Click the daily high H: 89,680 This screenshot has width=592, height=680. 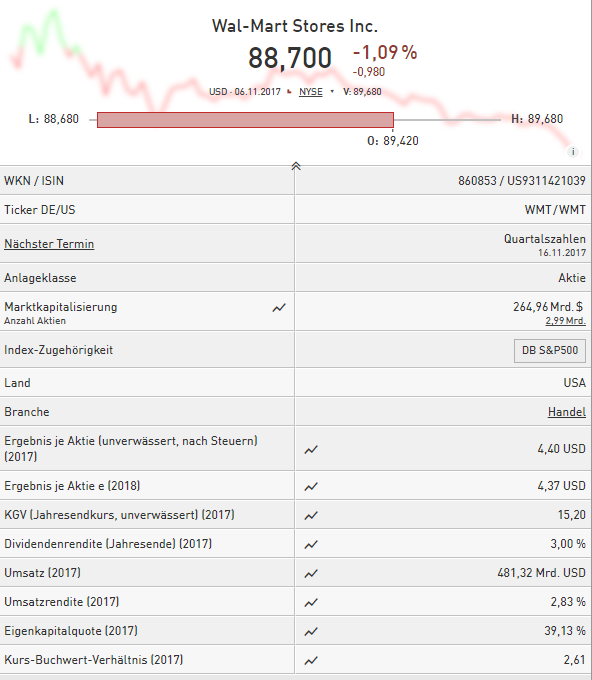coord(537,119)
